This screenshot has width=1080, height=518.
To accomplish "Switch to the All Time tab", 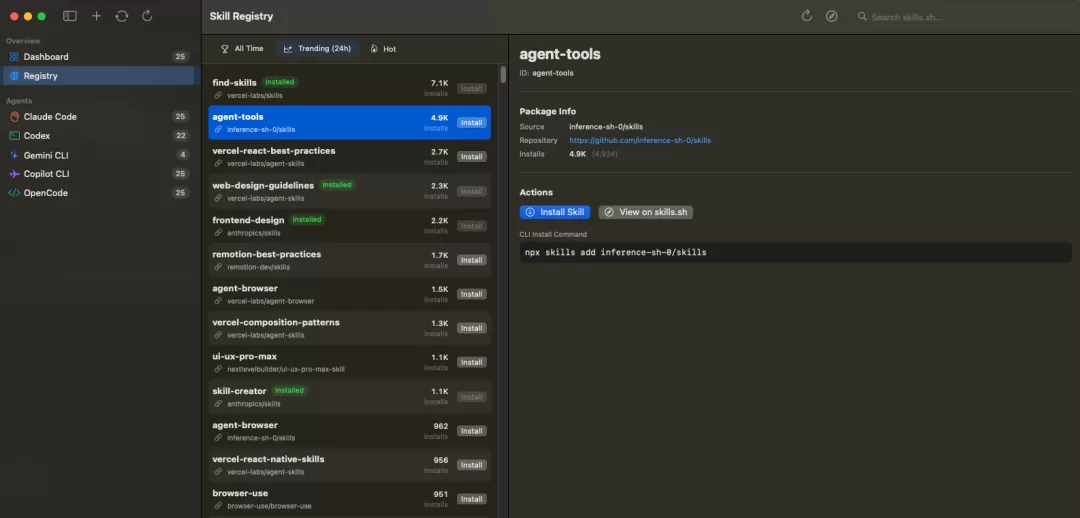I will coord(241,49).
